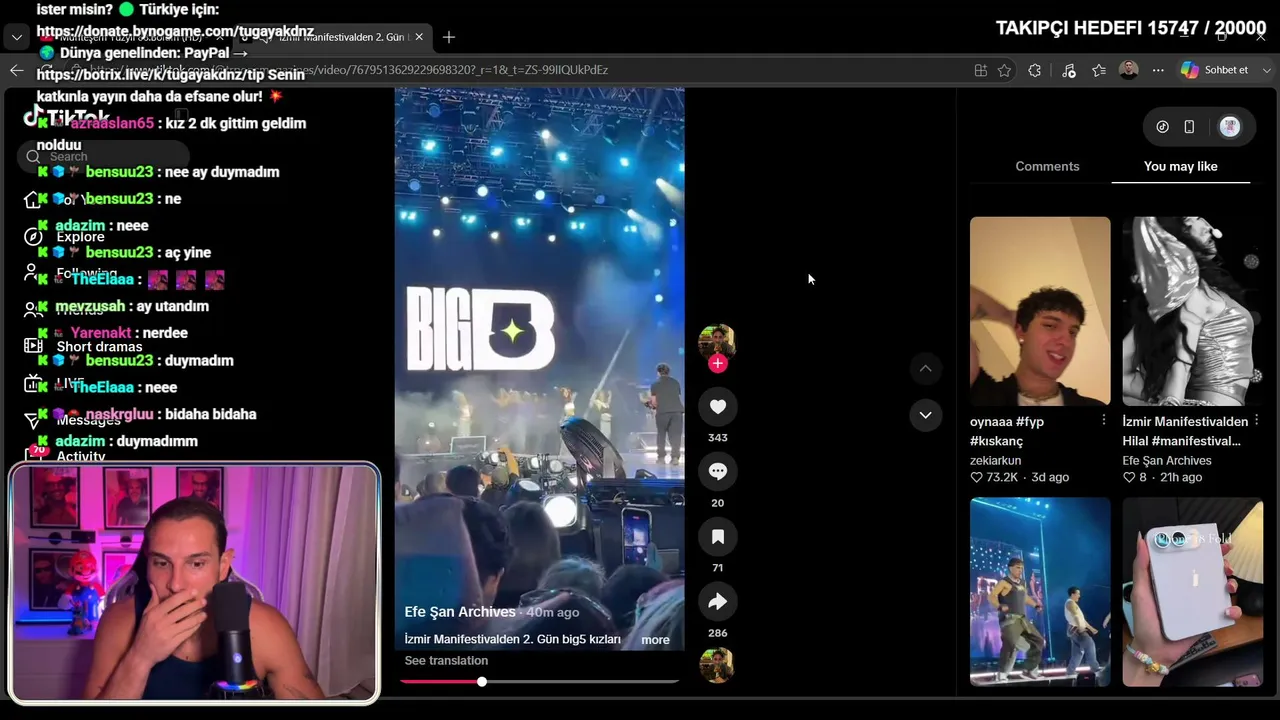The width and height of the screenshot is (1280, 720).
Task: Close the İzmir Manifestivalden browser tab
Action: click(x=419, y=37)
